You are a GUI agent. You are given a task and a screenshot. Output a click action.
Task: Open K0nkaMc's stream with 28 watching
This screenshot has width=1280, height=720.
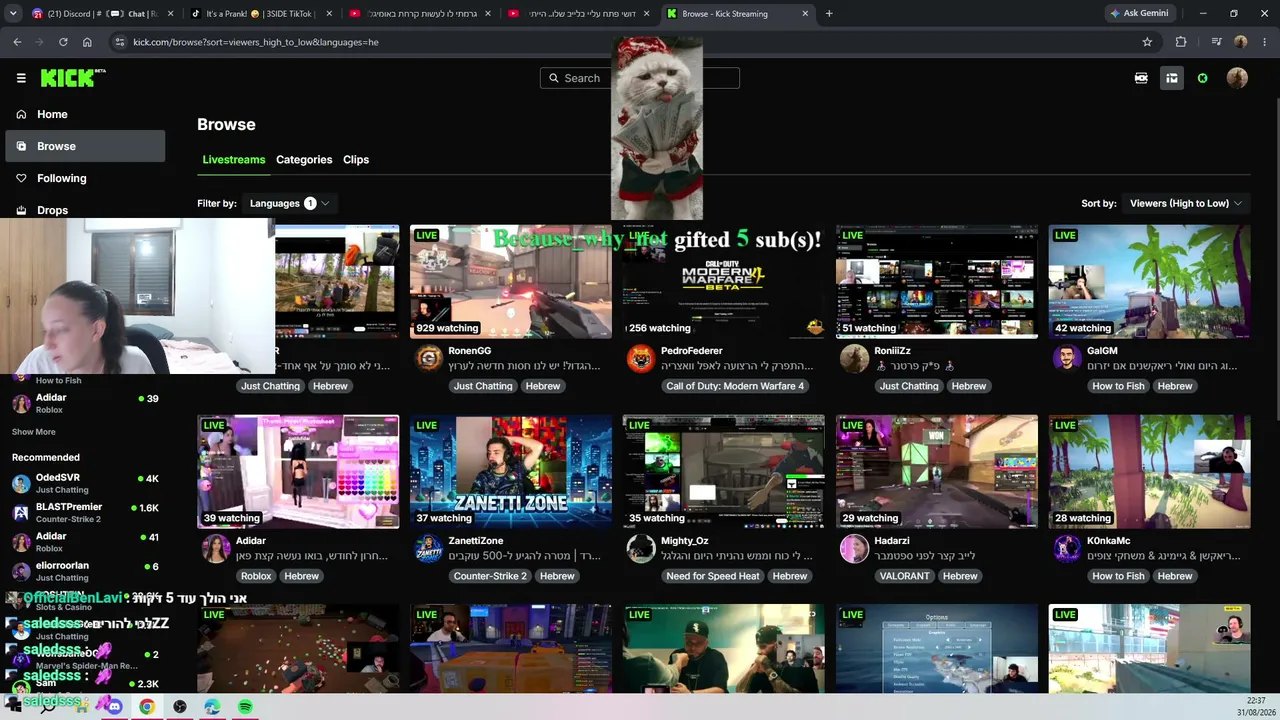(x=1150, y=471)
